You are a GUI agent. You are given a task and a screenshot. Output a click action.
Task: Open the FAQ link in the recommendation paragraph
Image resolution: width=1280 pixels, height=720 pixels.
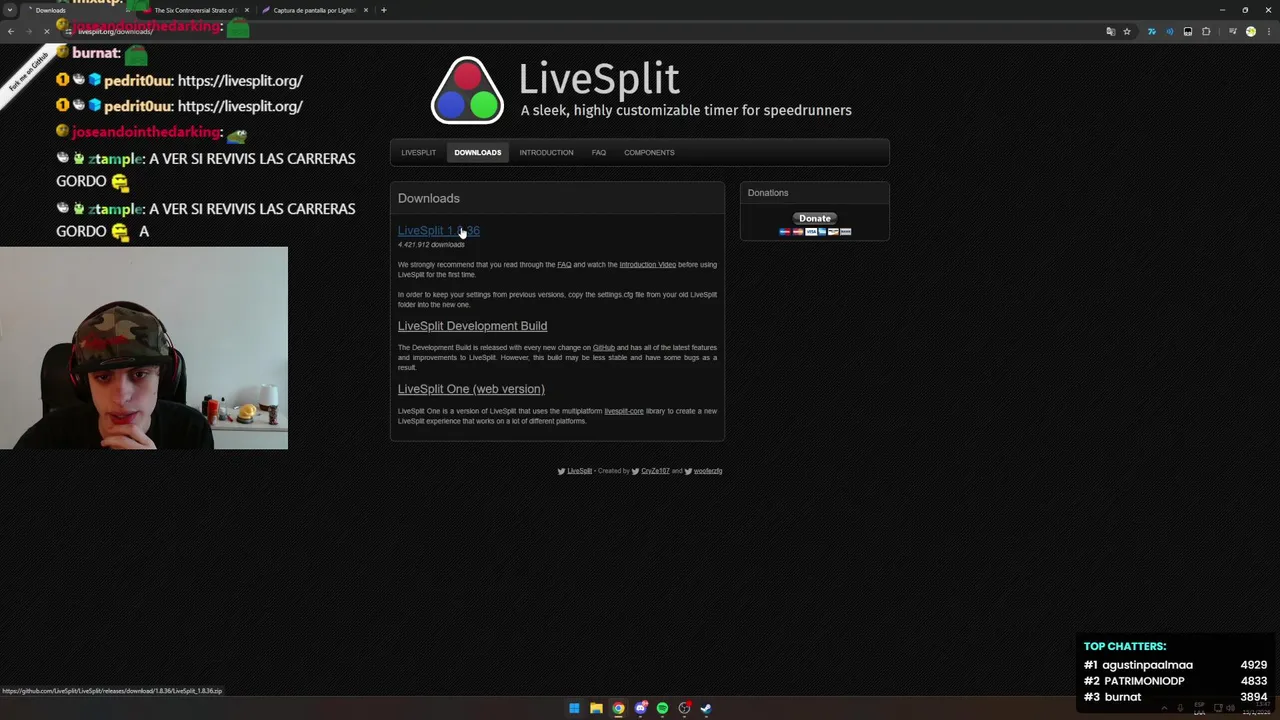[564, 265]
